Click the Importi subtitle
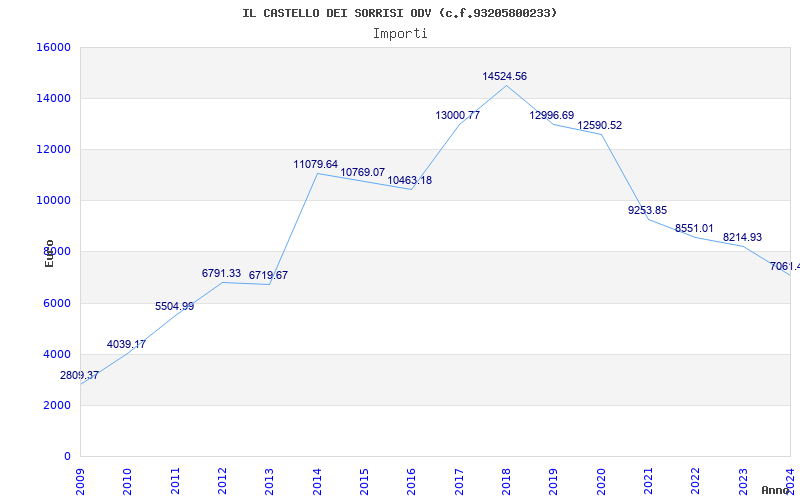Viewport: 800px width, 500px height. pyautogui.click(x=400, y=34)
